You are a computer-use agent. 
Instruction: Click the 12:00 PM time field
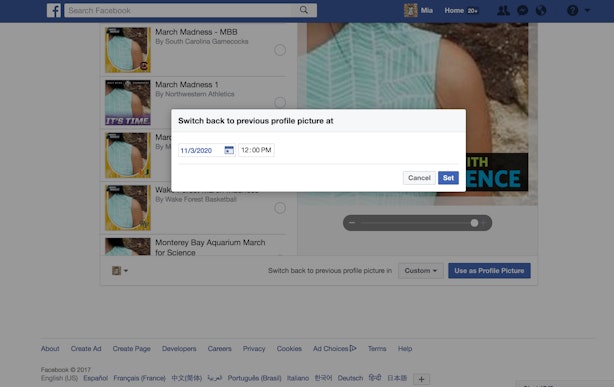[x=256, y=150]
